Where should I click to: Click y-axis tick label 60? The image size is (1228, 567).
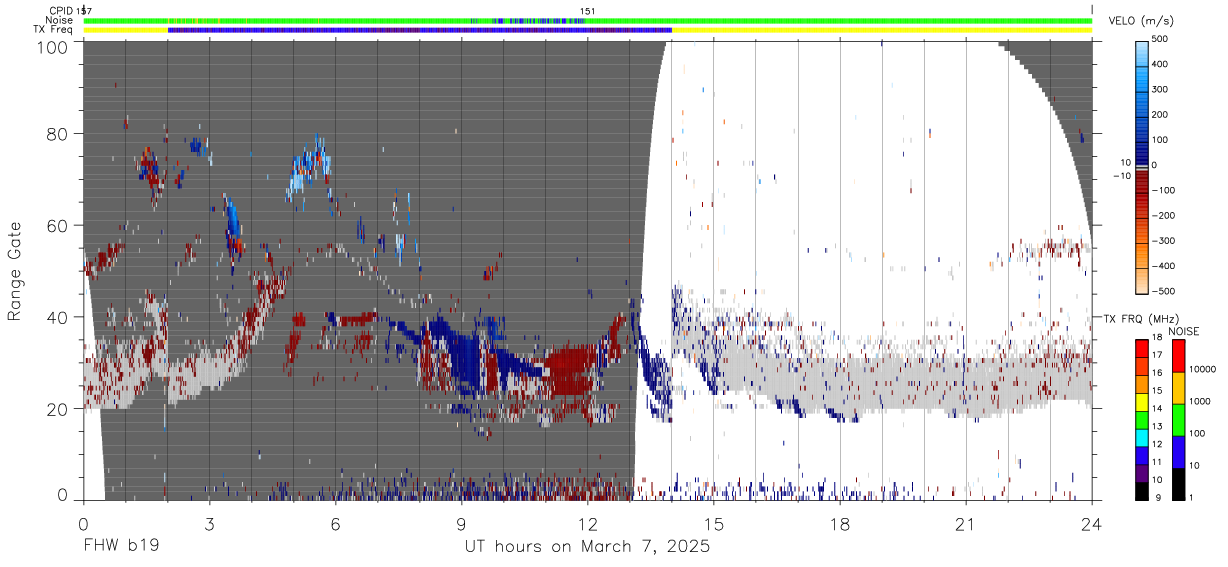click(x=57, y=226)
